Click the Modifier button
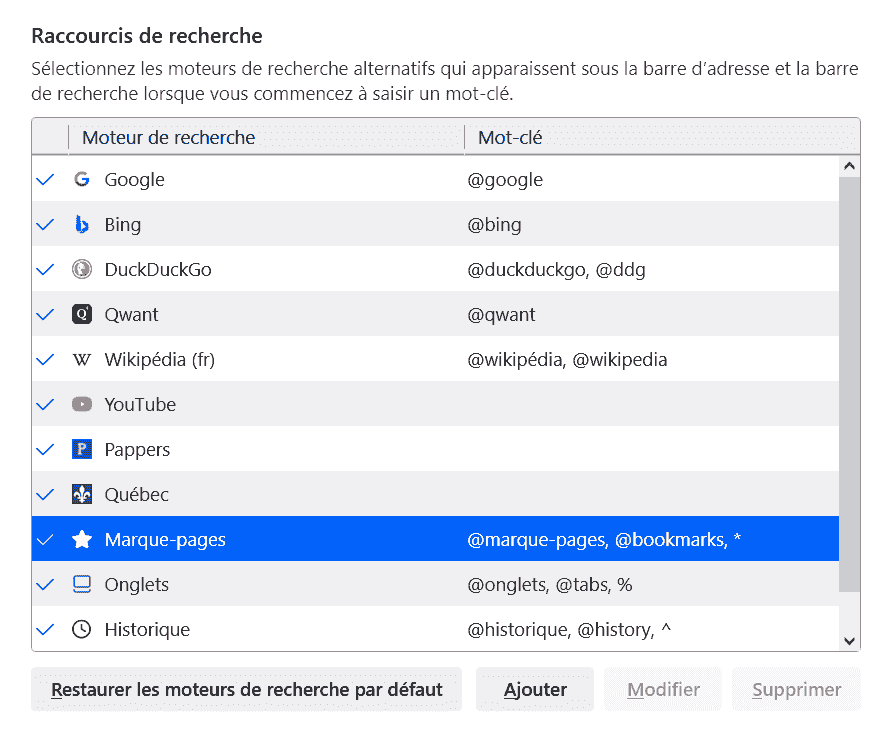Screen dimensions: 890x729 tap(663, 689)
